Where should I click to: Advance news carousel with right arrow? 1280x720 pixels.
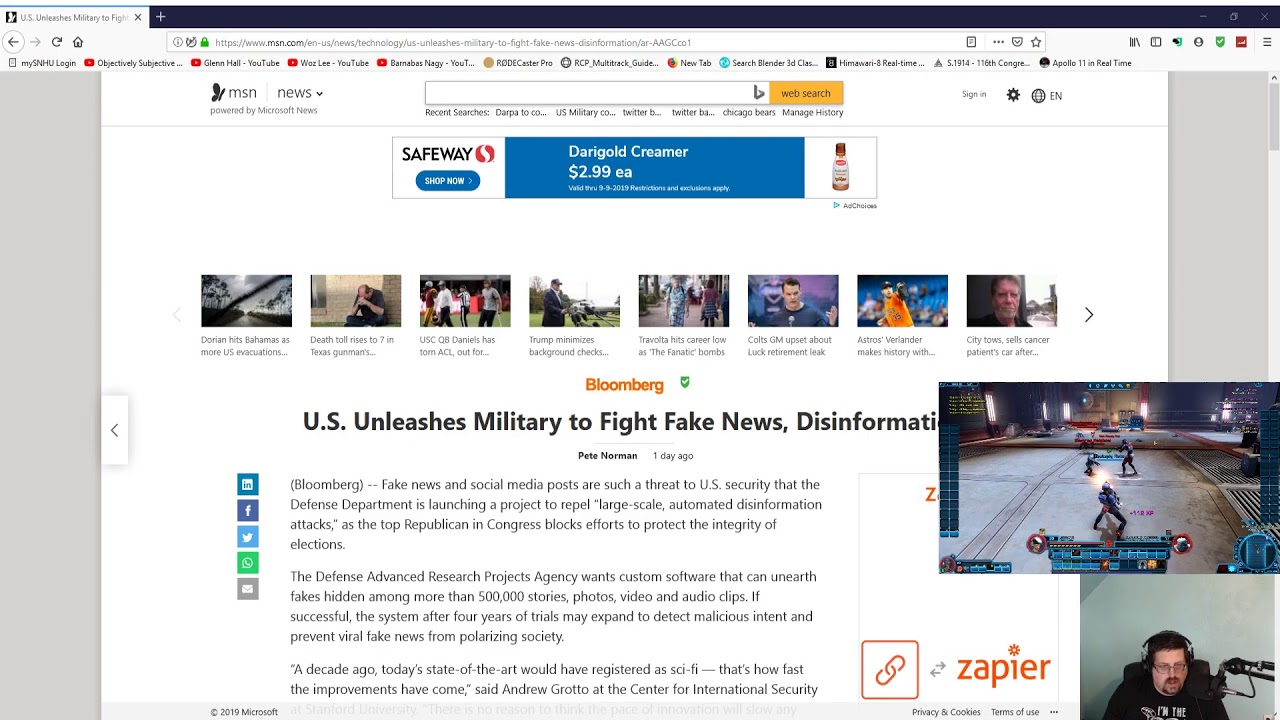(x=1089, y=315)
